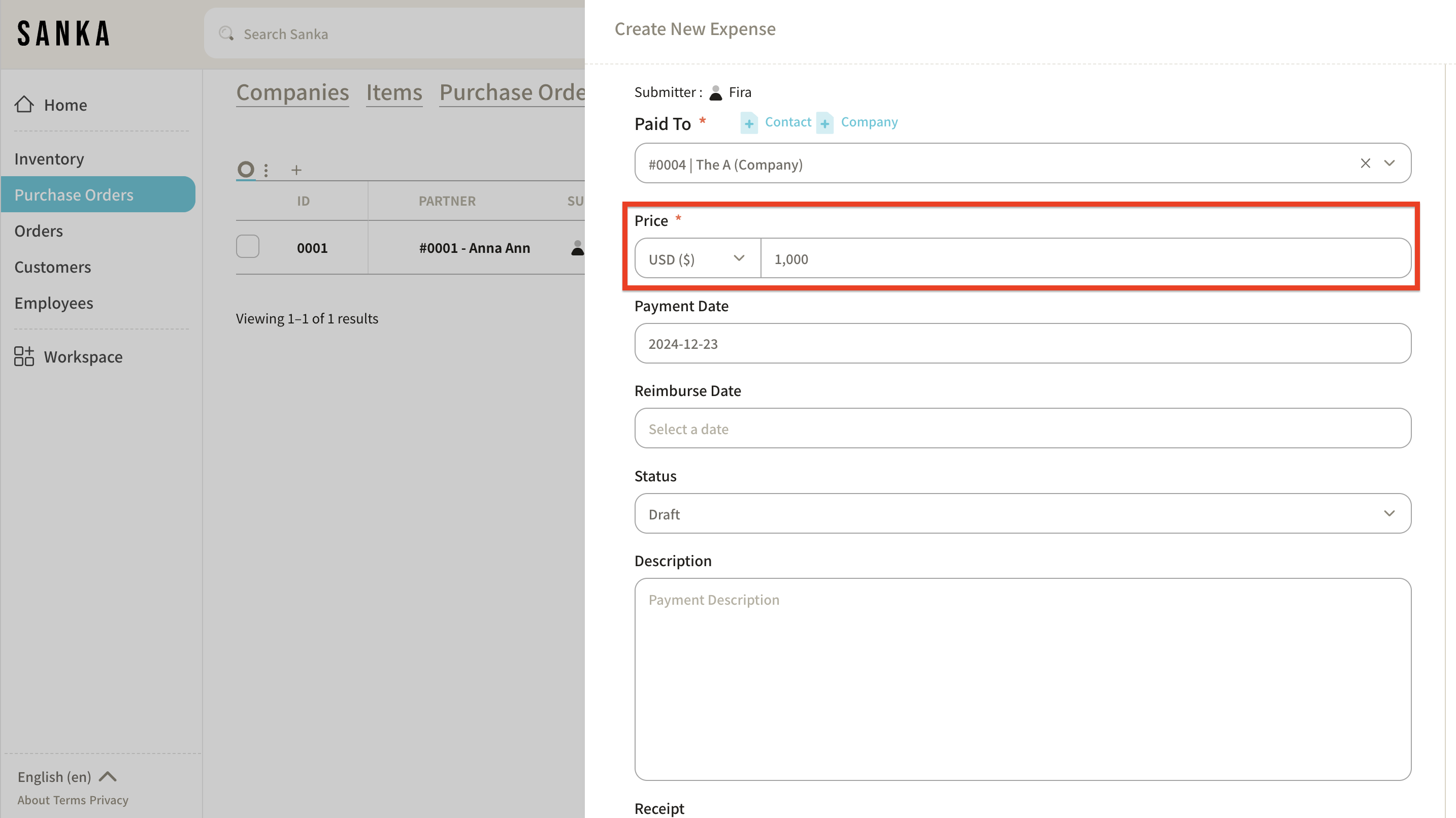Open the Privacy footer link
Viewport: 1456px width, 818px height.
pos(109,800)
